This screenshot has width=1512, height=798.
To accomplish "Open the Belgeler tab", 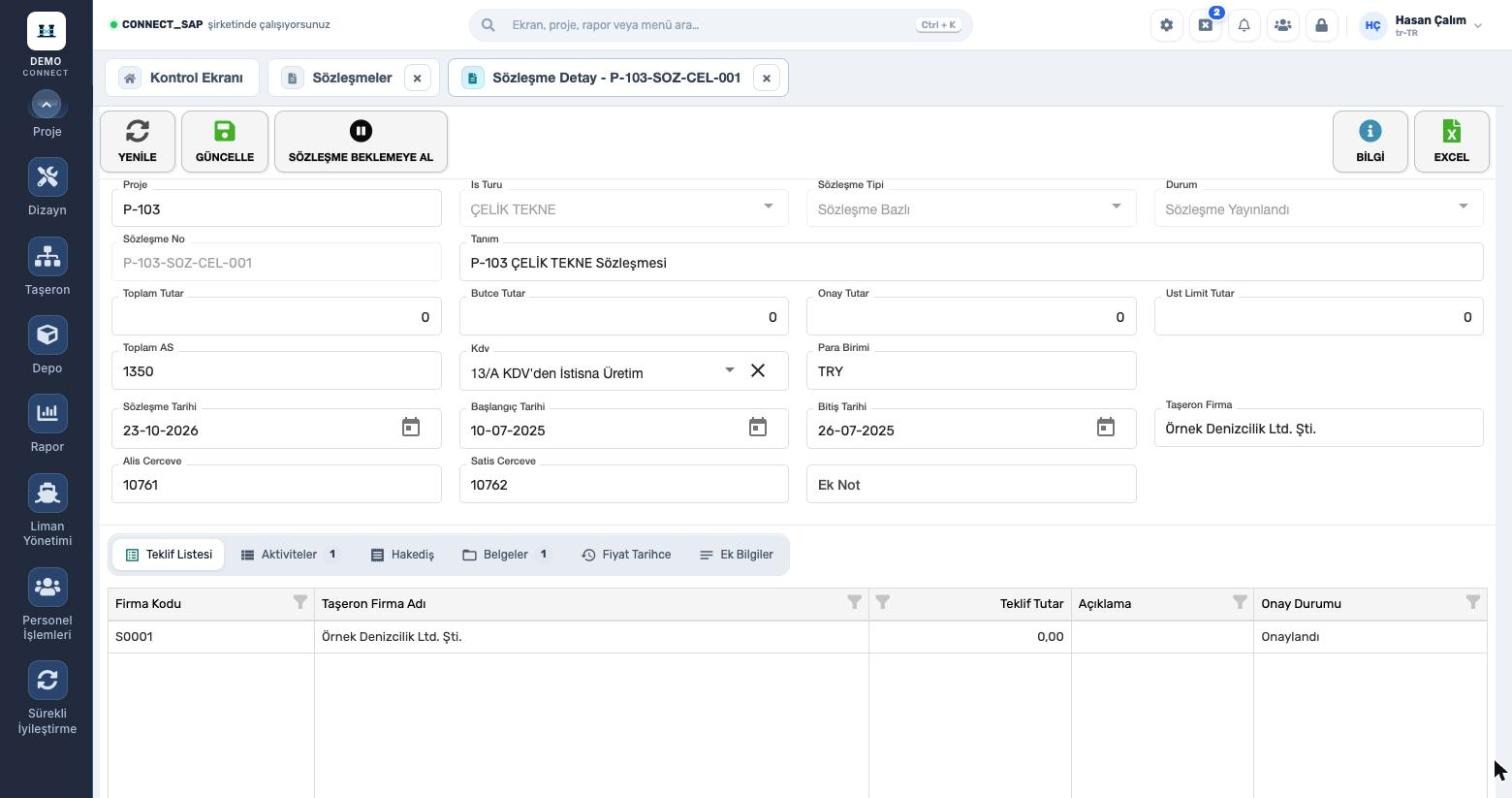I will click(x=506, y=554).
